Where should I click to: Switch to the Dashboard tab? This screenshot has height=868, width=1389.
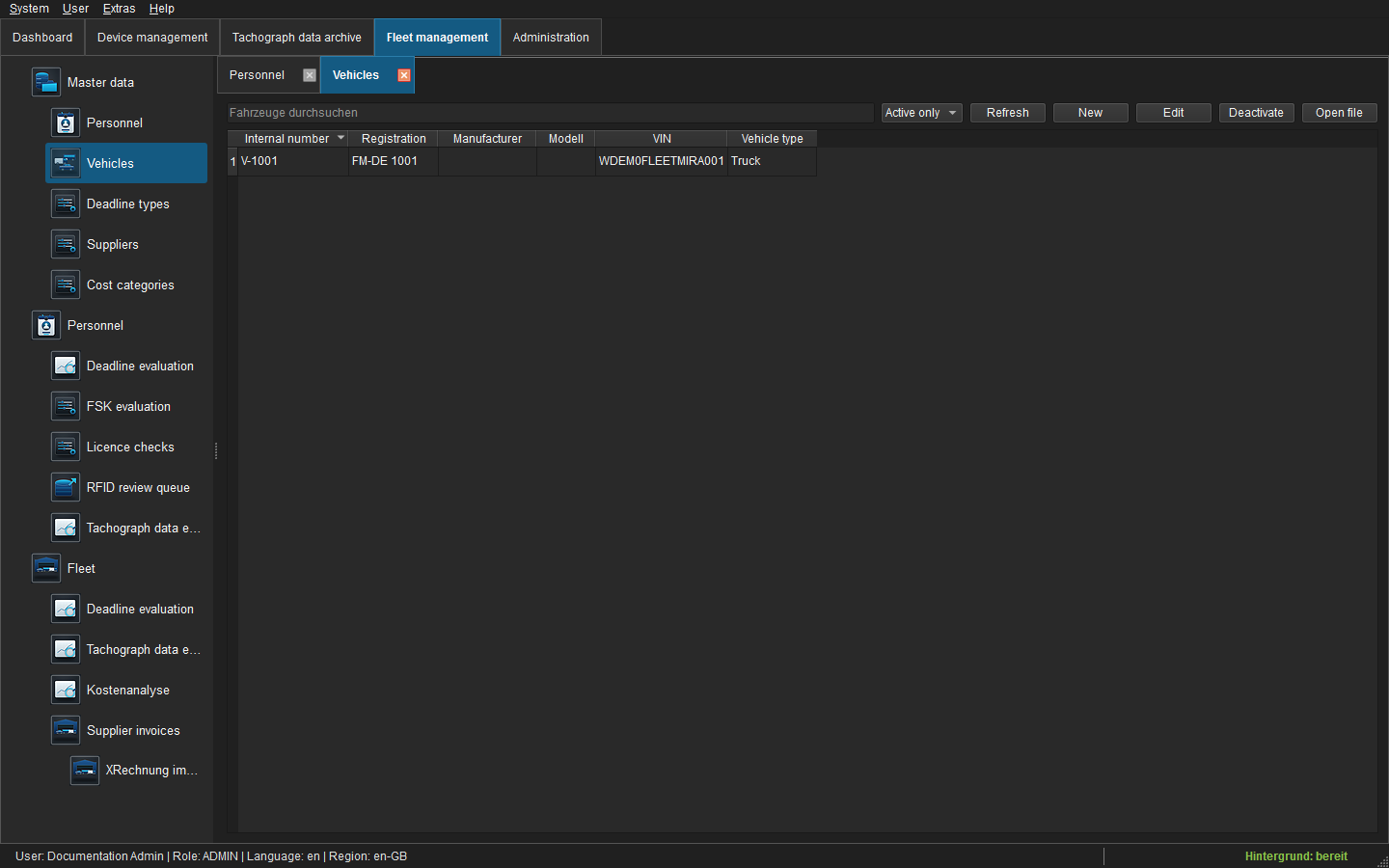coord(42,38)
